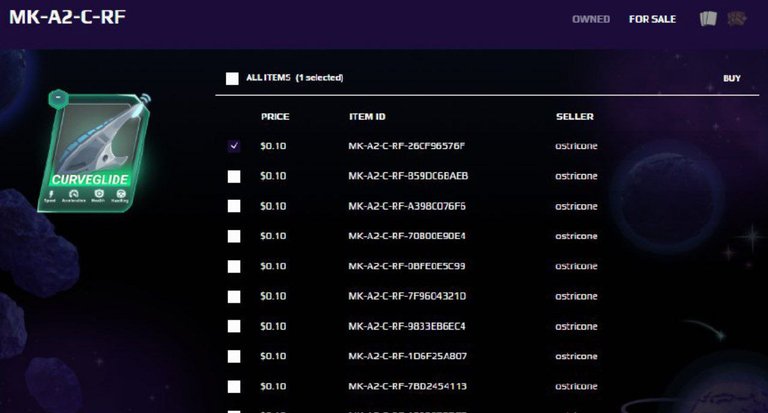768x413 pixels.
Task: Open seller ostricone on first row
Action: tap(576, 146)
